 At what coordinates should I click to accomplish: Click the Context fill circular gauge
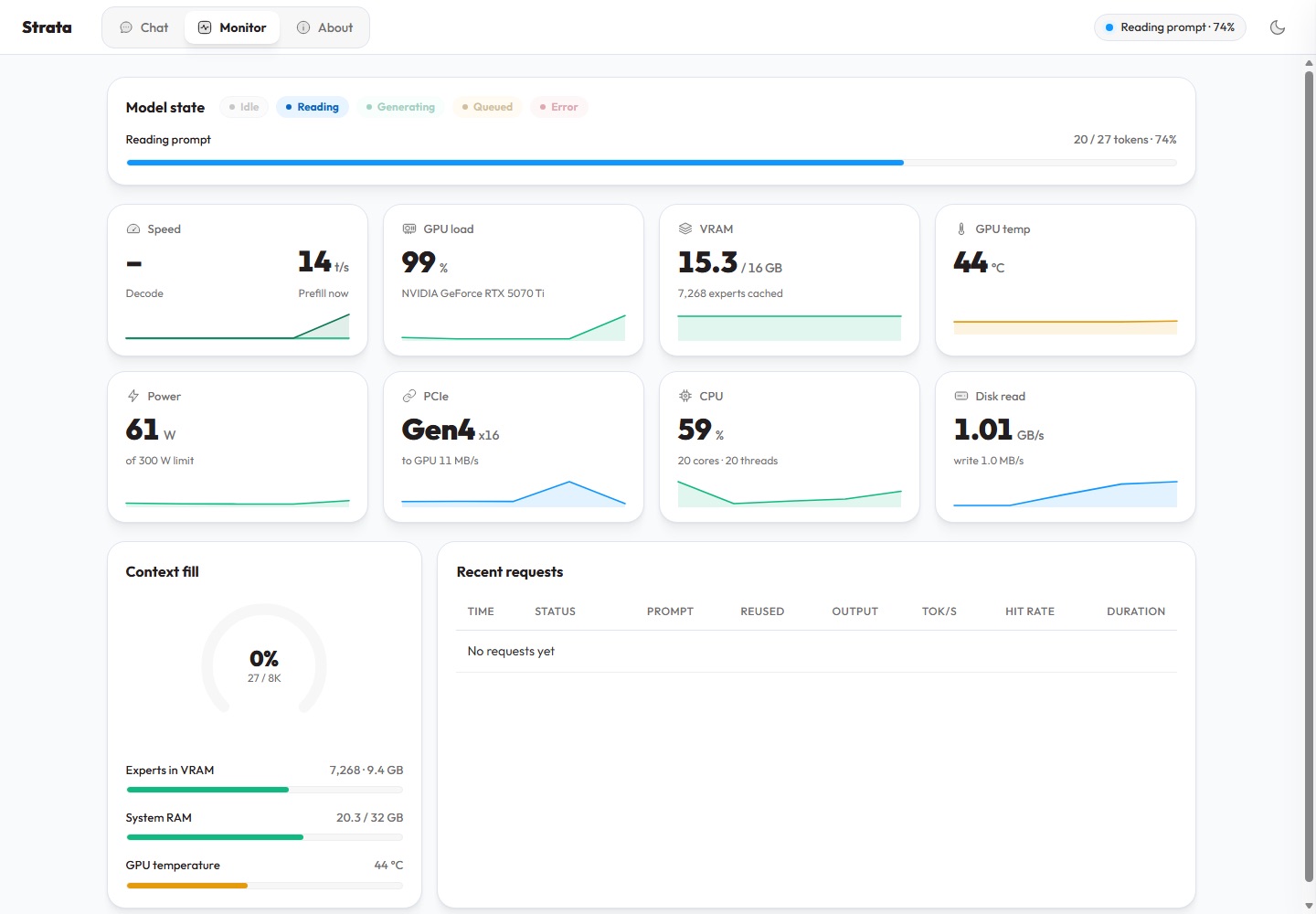point(264,660)
